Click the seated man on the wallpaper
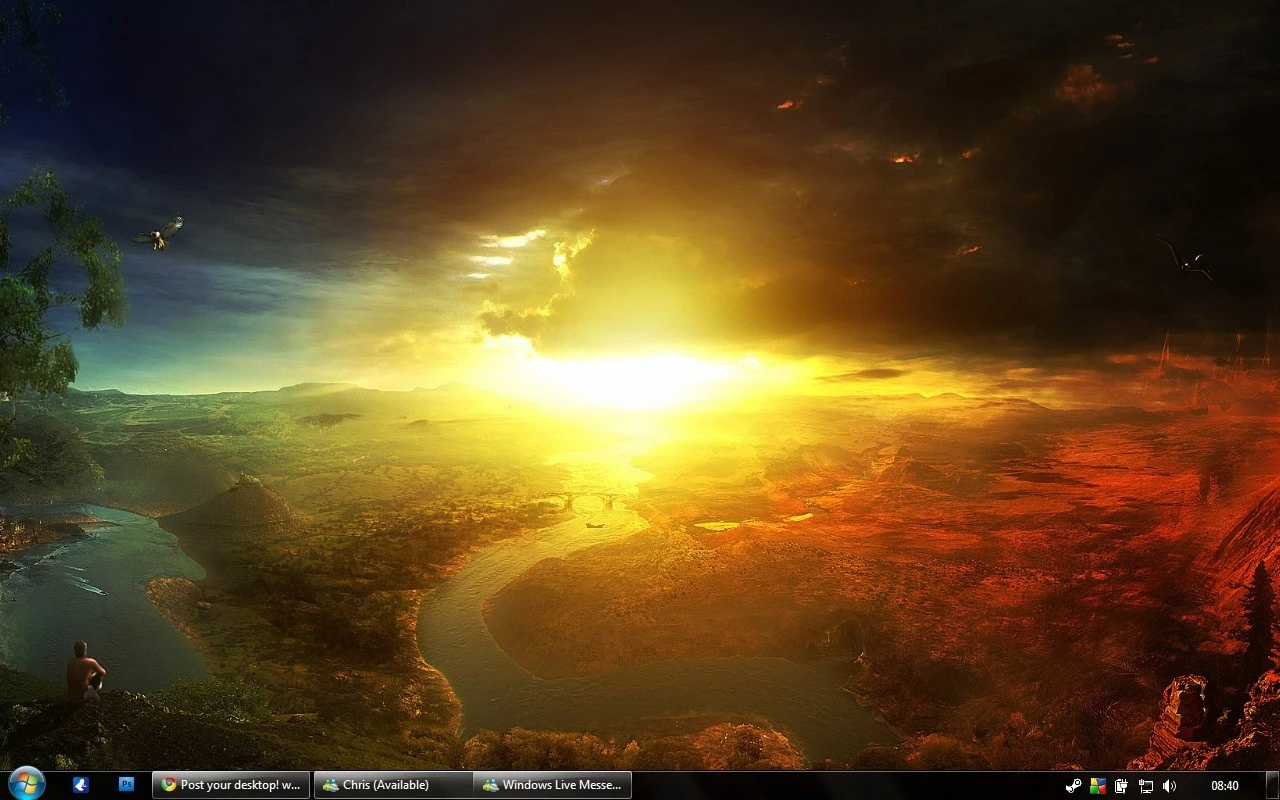This screenshot has height=800, width=1280. (85, 670)
